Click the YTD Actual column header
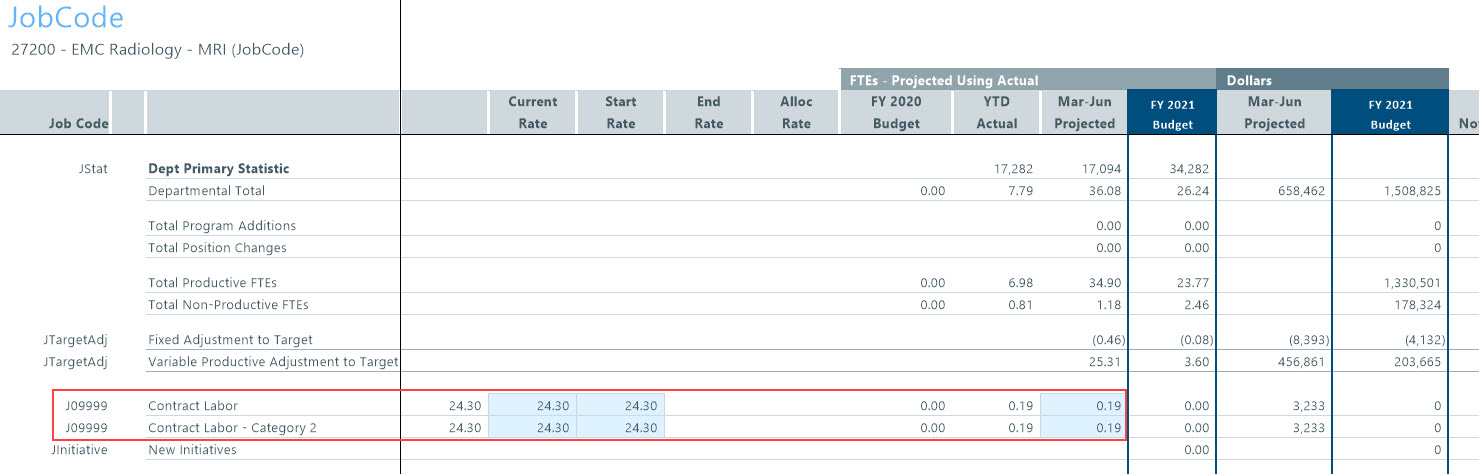The width and height of the screenshot is (1479, 474). pos(996,112)
